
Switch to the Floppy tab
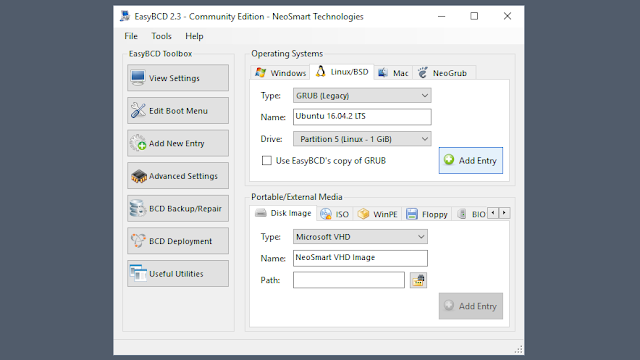427,214
